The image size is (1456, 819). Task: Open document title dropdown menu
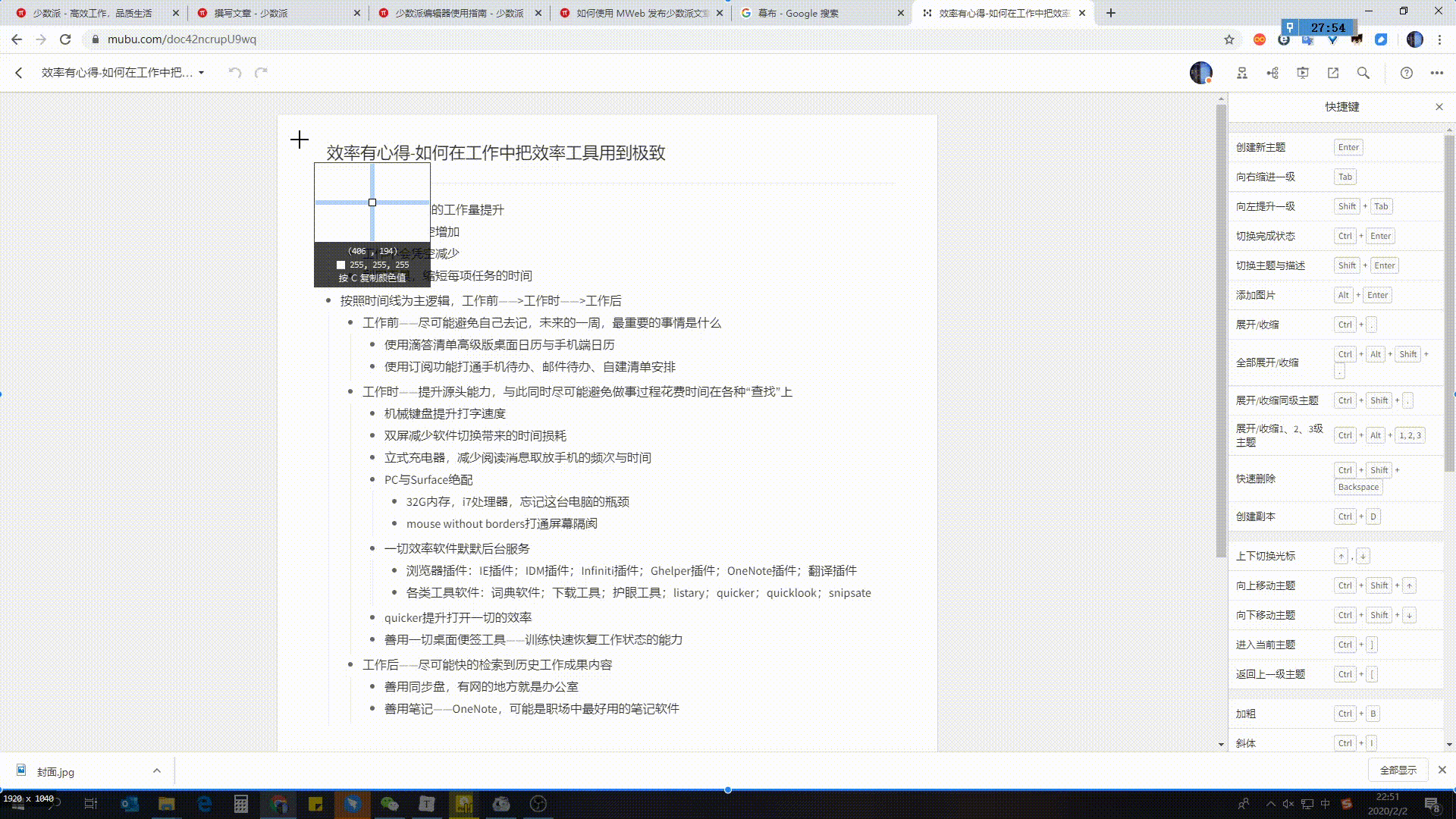201,73
